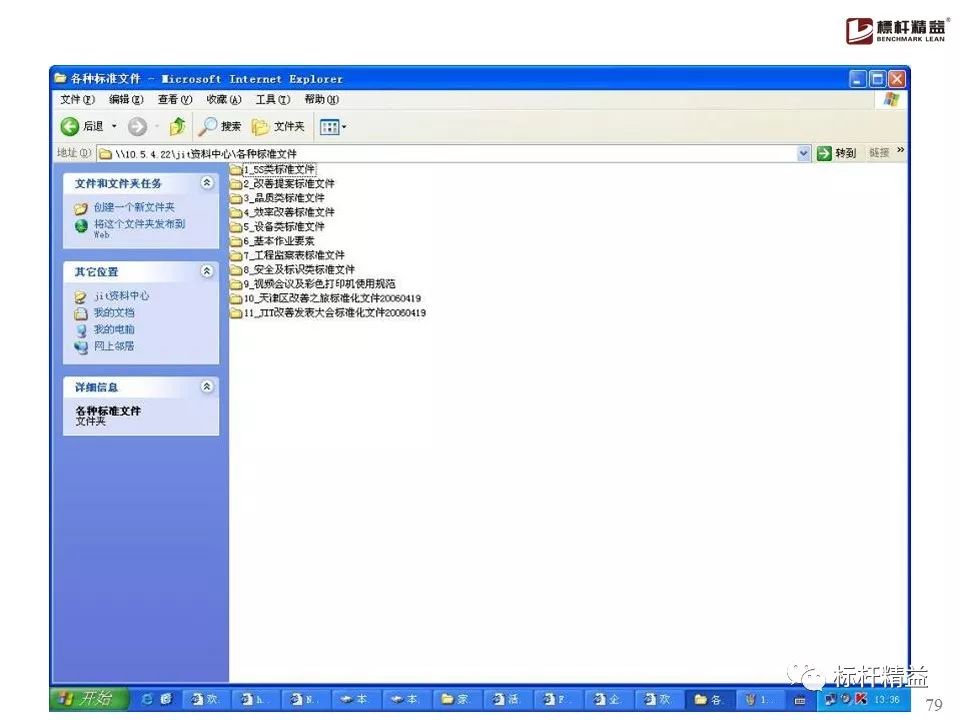Viewport: 960px width, 720px height.
Task: Click the Forward arrow button
Action: coord(137,127)
